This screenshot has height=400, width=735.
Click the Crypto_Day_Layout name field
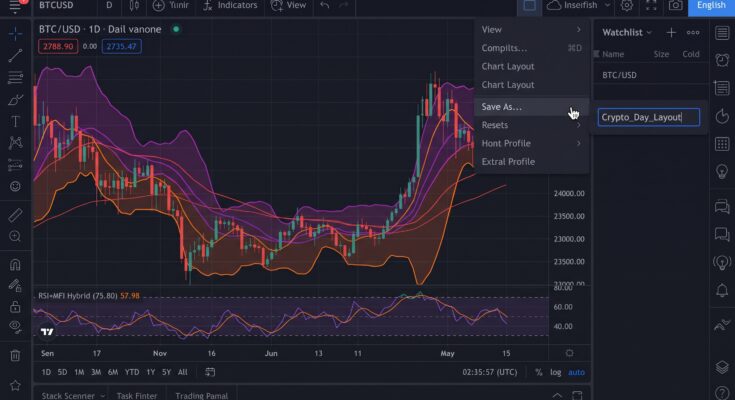pyautogui.click(x=649, y=117)
